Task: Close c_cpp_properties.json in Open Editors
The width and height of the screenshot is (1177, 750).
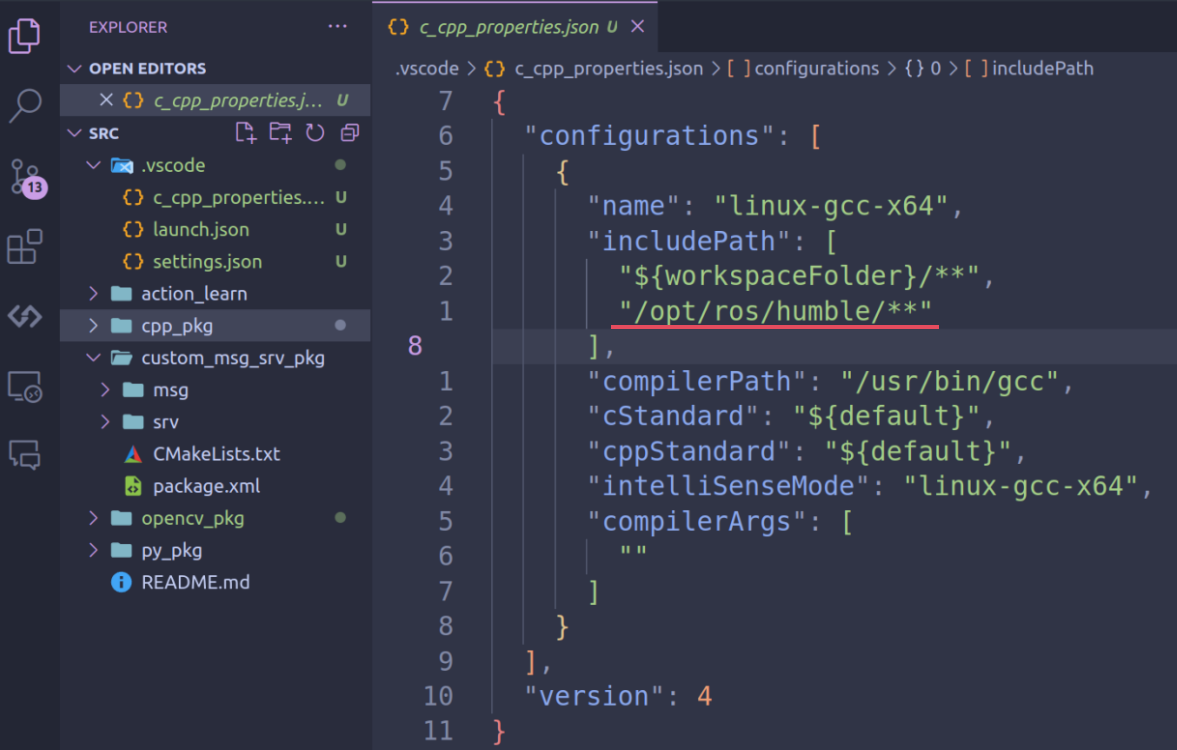Action: pyautogui.click(x=106, y=100)
